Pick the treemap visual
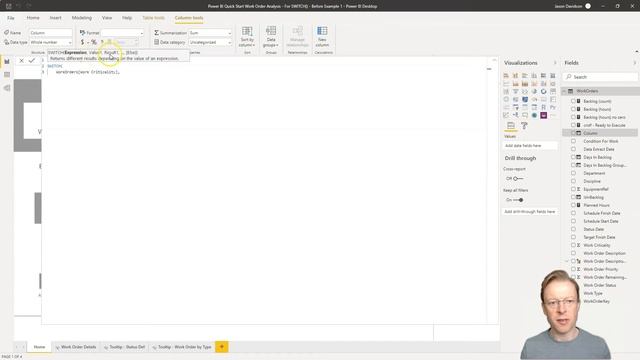 553,91
